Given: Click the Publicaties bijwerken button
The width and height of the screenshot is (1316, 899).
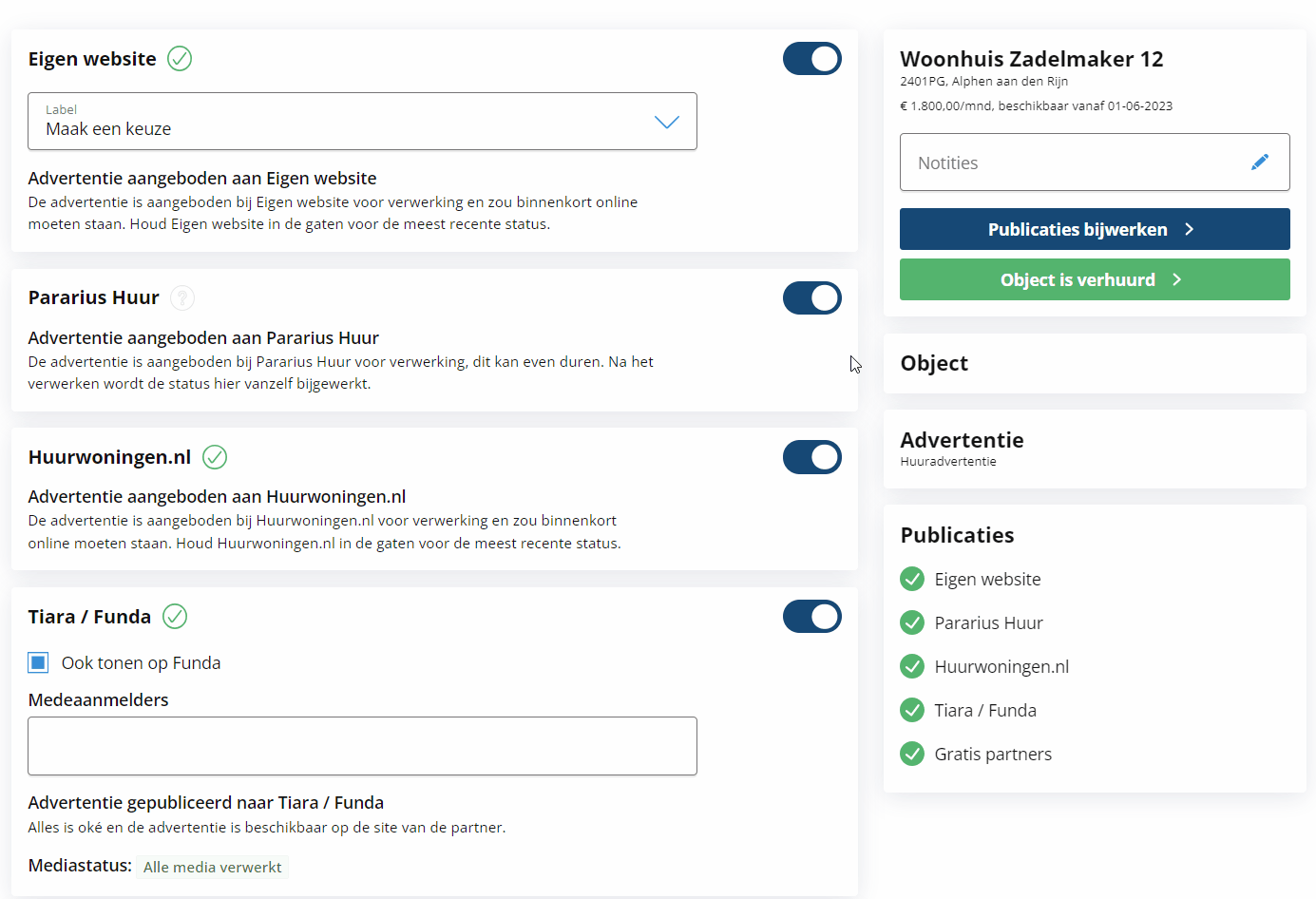Looking at the screenshot, I should click(x=1095, y=229).
